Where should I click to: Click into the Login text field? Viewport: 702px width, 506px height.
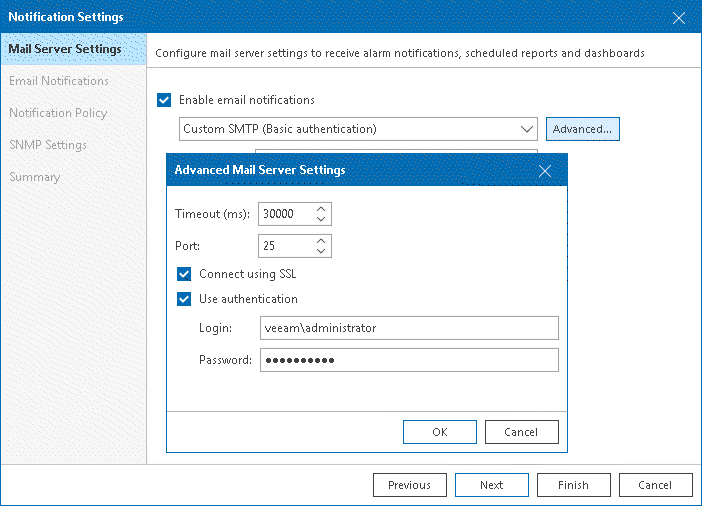point(408,328)
